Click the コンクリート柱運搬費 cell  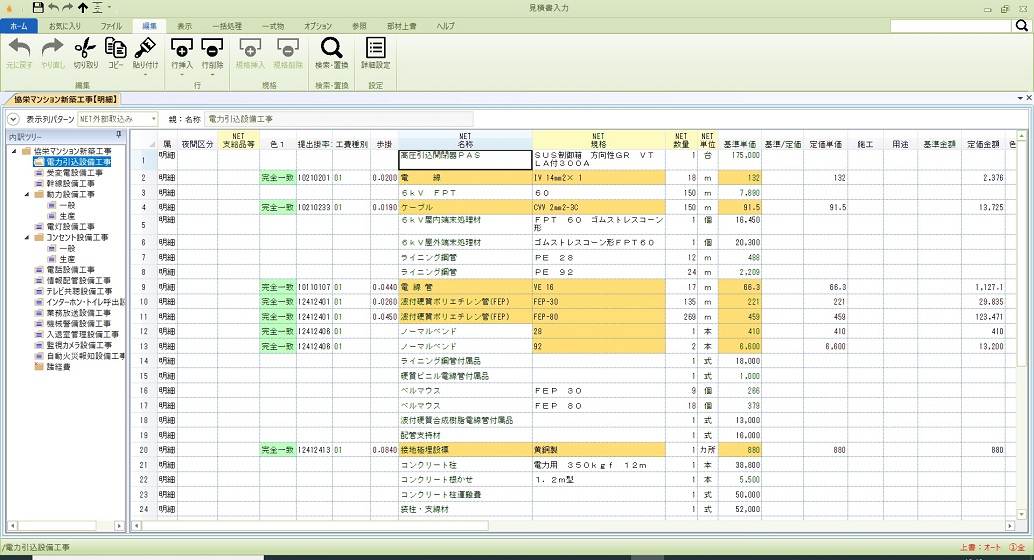[x=465, y=495]
